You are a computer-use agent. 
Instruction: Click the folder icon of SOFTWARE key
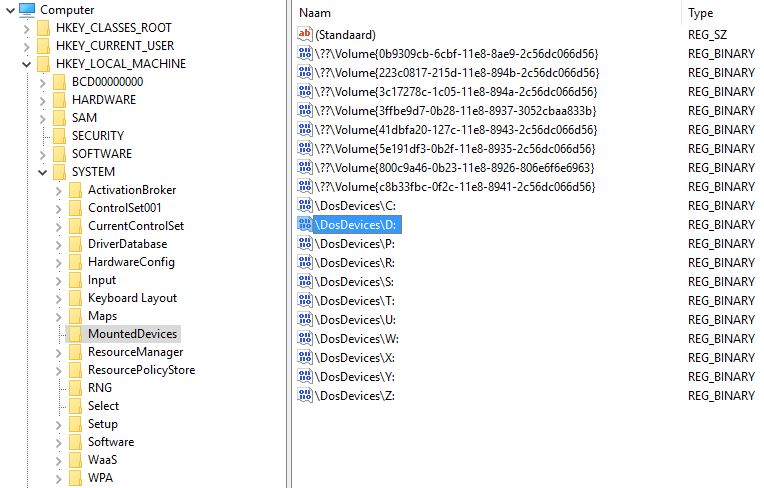coord(59,154)
